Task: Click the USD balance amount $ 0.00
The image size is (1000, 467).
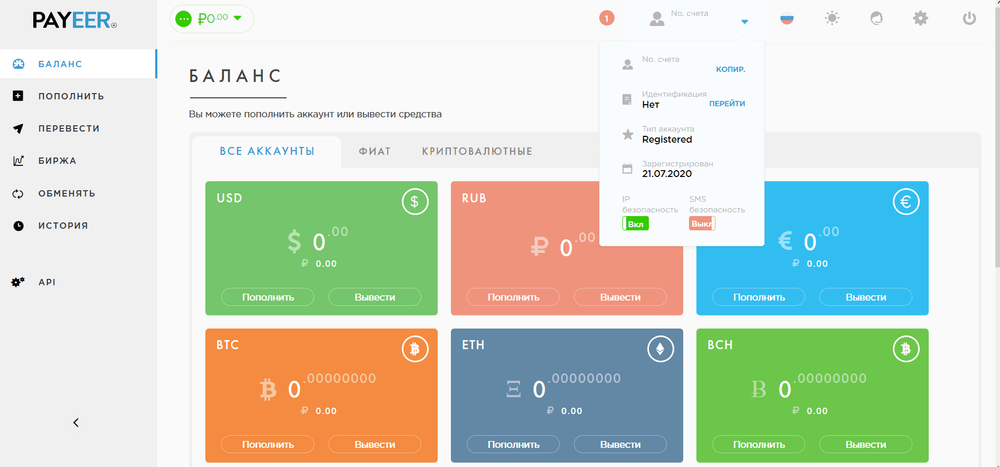Action: pyautogui.click(x=318, y=239)
